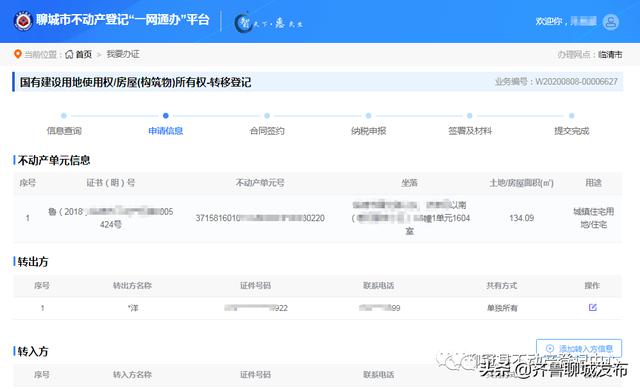Click the 单独所有 ownership cell

tap(502, 308)
